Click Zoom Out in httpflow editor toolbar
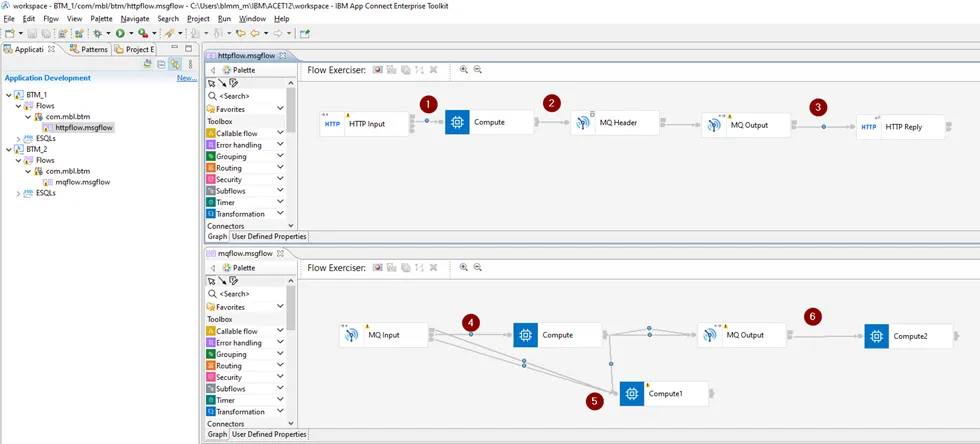980x444 pixels. point(478,70)
